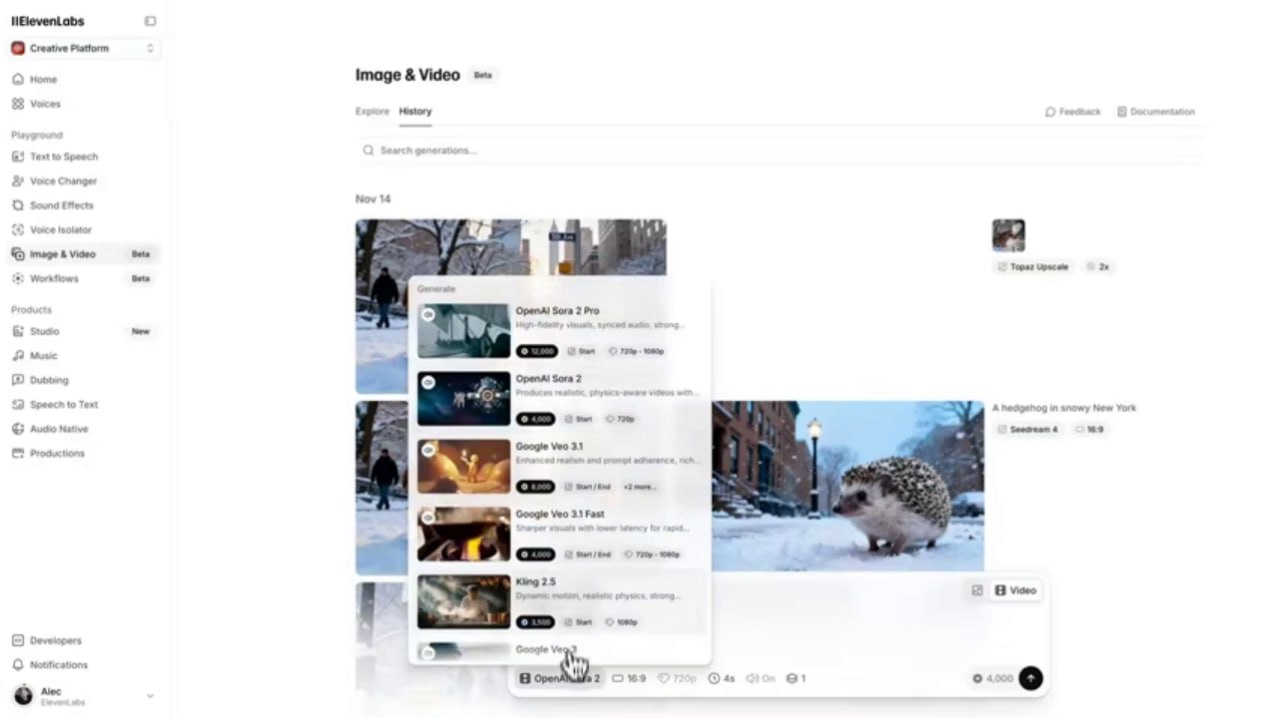Toggle the Video output mode button
Viewport: 1280px width, 718px height.
[x=1015, y=590]
